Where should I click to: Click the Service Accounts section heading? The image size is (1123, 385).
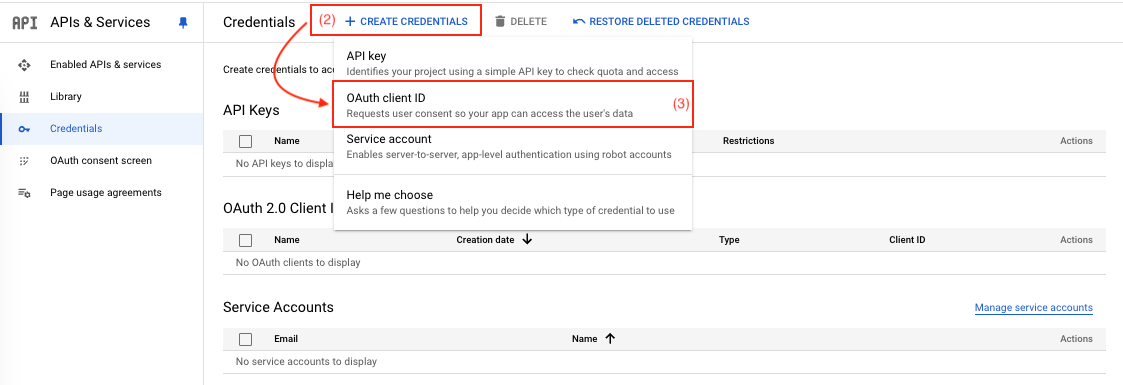278,307
